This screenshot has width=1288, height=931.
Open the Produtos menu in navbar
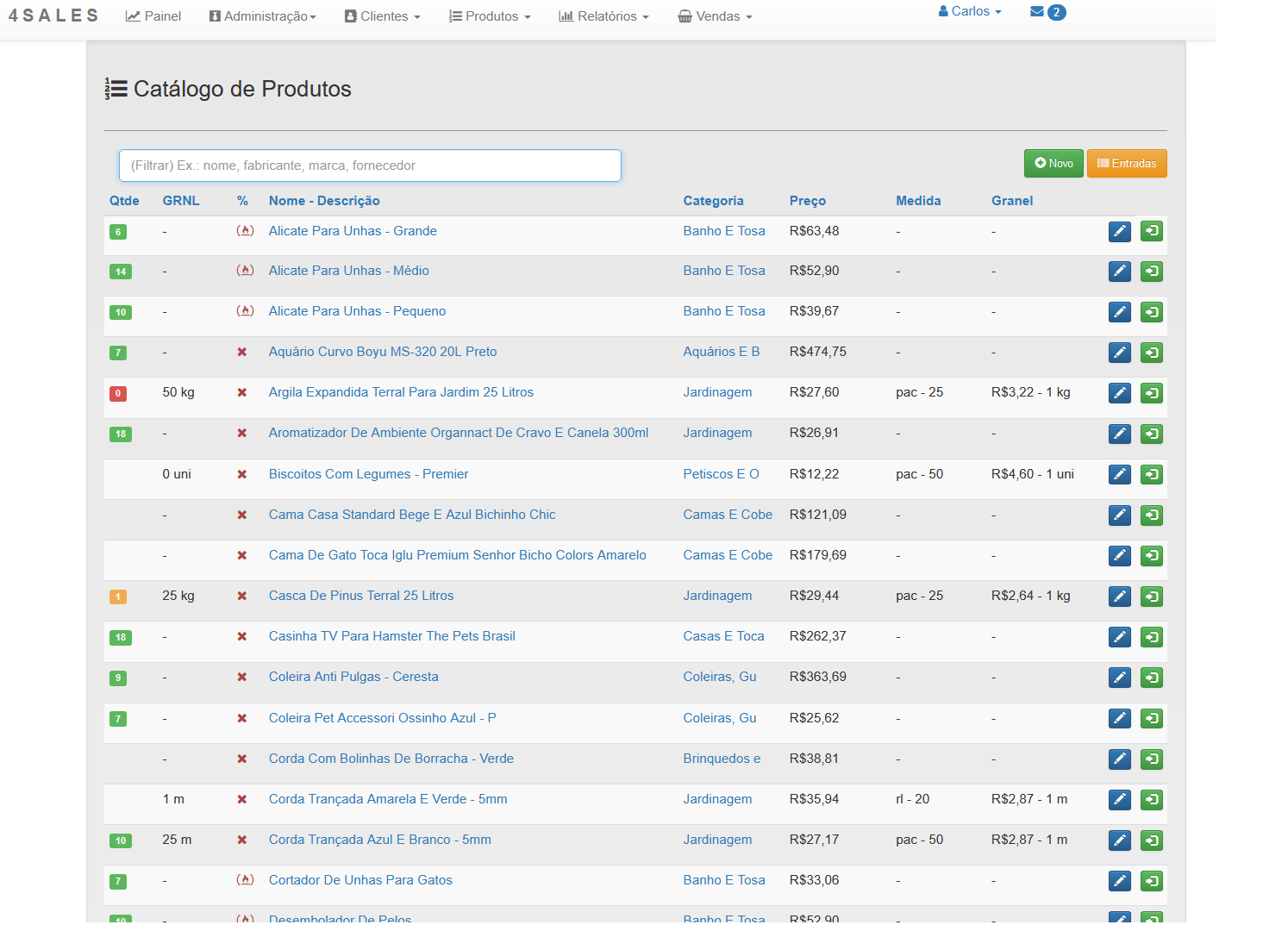click(x=490, y=16)
